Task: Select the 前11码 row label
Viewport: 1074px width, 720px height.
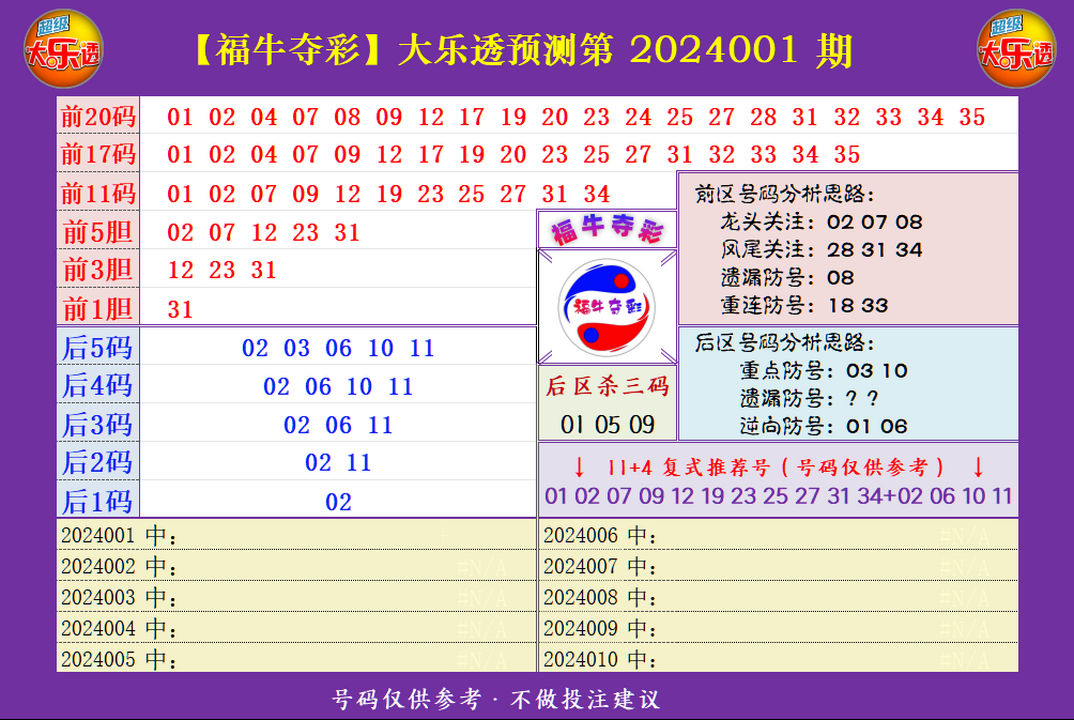Action: [x=98, y=193]
